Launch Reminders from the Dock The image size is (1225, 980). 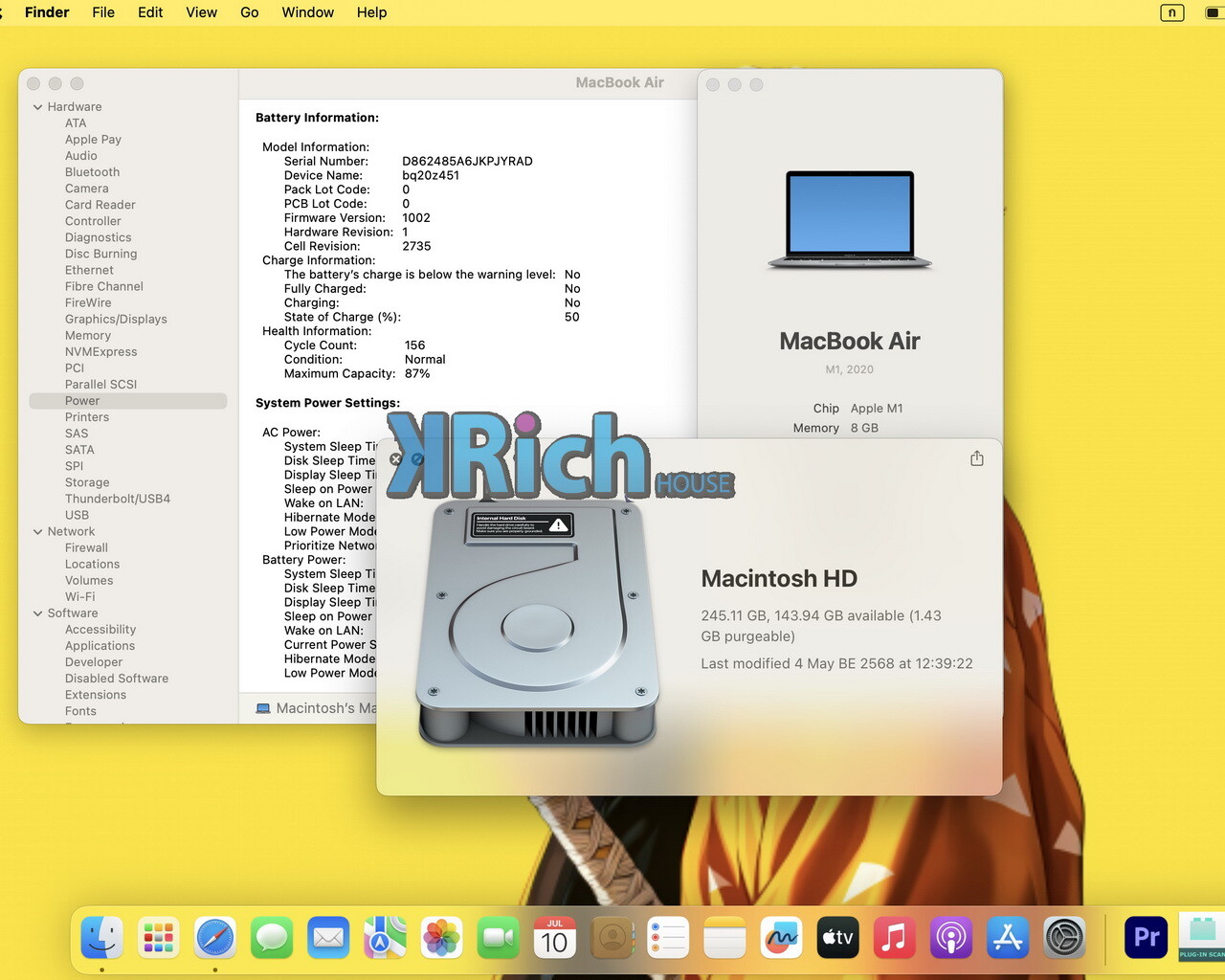tap(668, 938)
